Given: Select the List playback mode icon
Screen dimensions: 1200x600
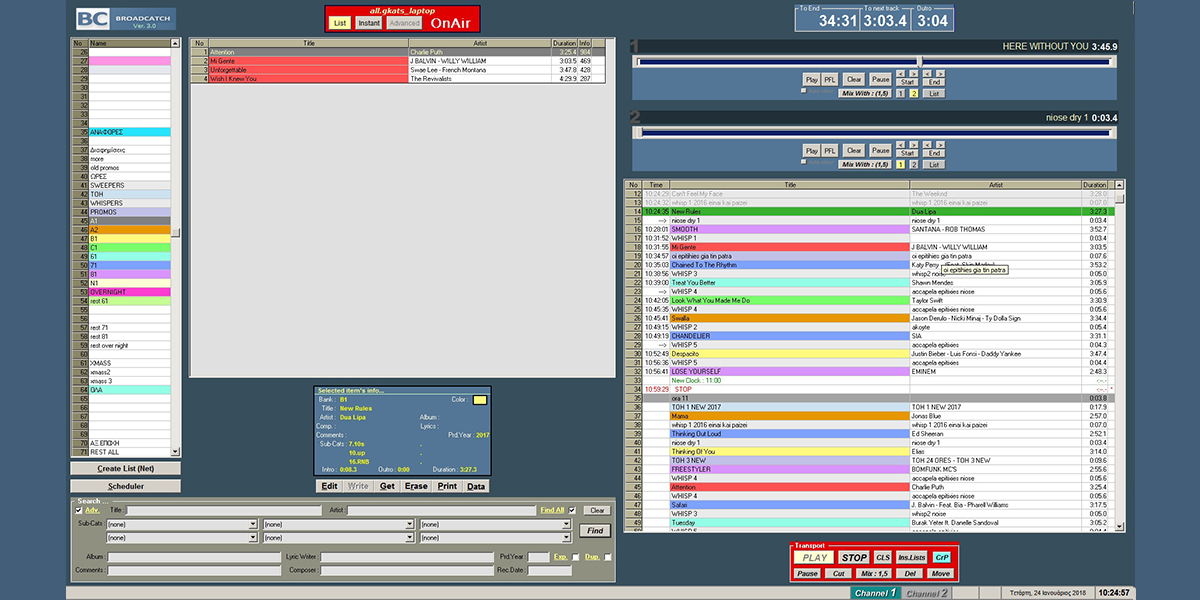Looking at the screenshot, I should tap(340, 21).
